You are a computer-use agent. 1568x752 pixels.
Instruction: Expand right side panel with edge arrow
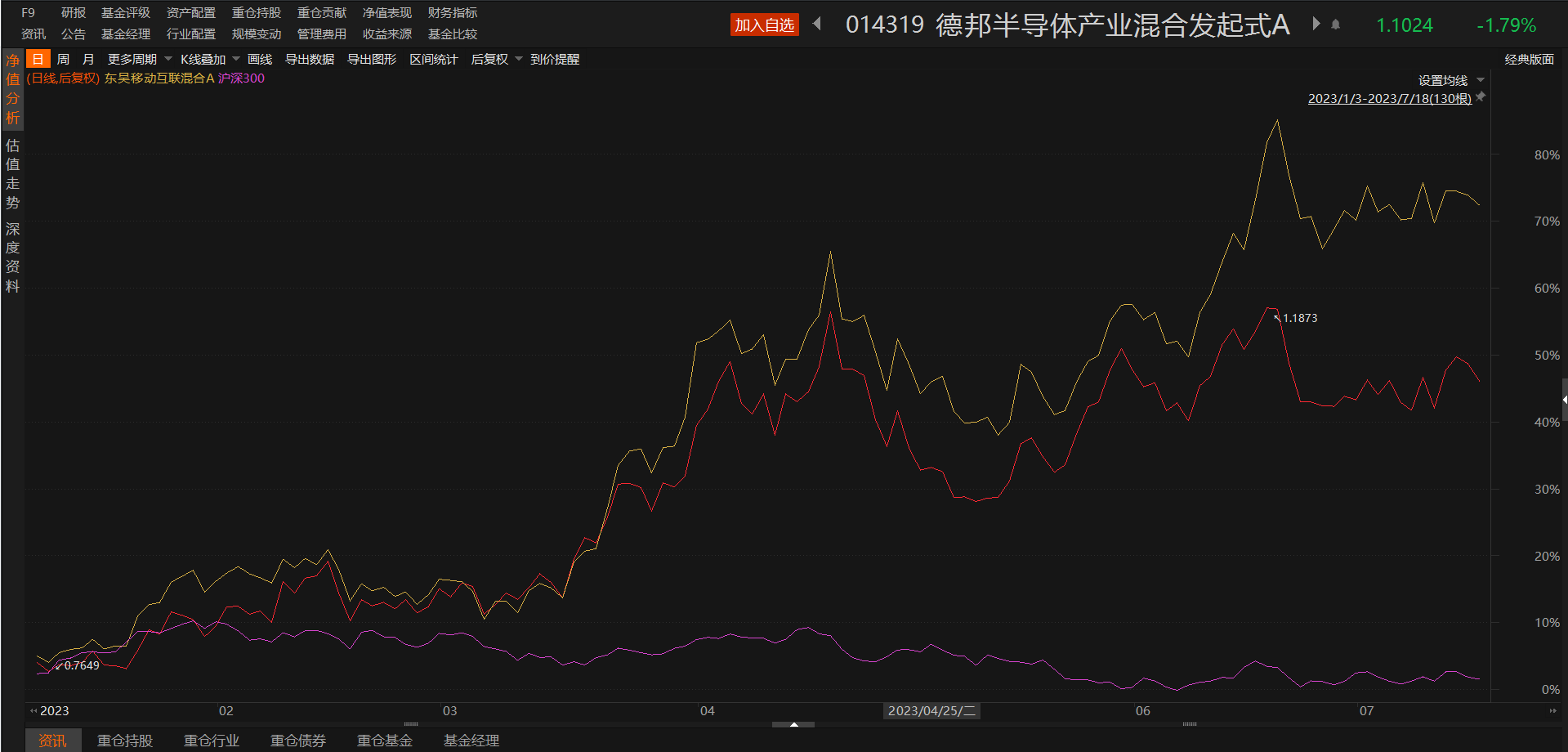(x=1564, y=400)
